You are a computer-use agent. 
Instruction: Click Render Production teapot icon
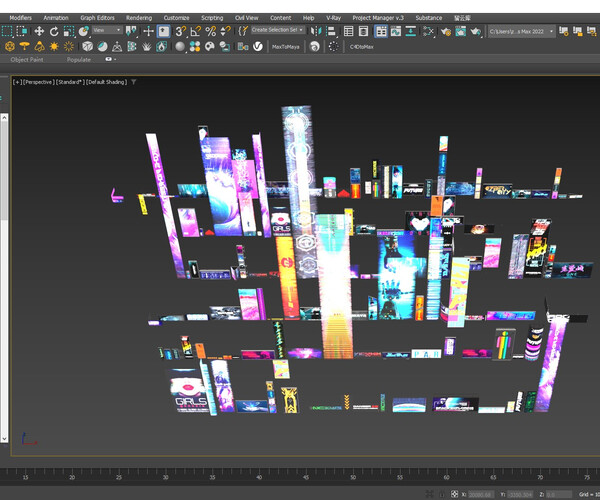click(476, 31)
